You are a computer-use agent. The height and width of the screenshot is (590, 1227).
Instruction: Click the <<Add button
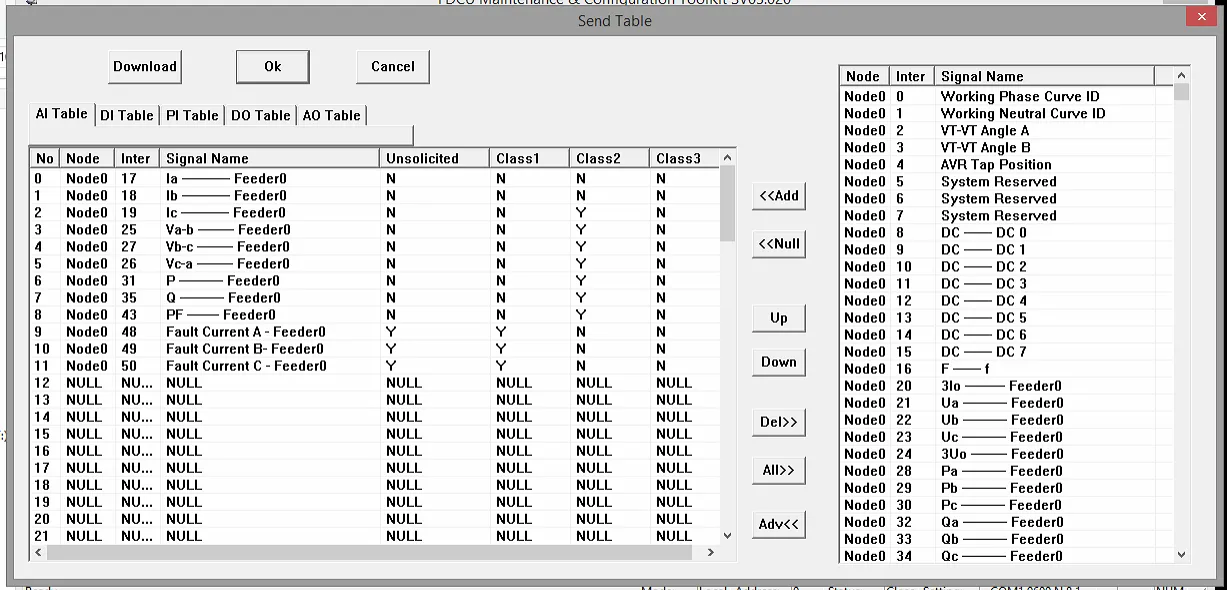point(779,196)
